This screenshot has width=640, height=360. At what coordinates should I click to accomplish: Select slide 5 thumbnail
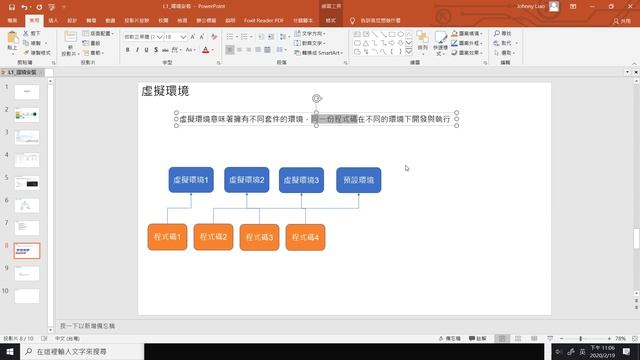[x=27, y=183]
